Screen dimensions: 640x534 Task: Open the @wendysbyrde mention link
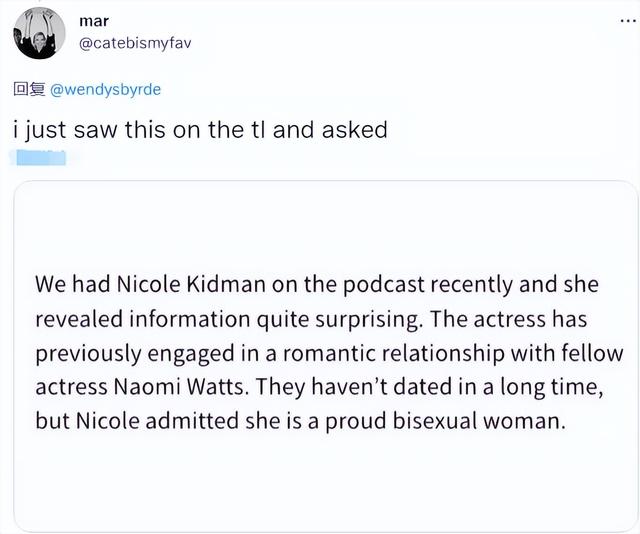[x=105, y=89]
